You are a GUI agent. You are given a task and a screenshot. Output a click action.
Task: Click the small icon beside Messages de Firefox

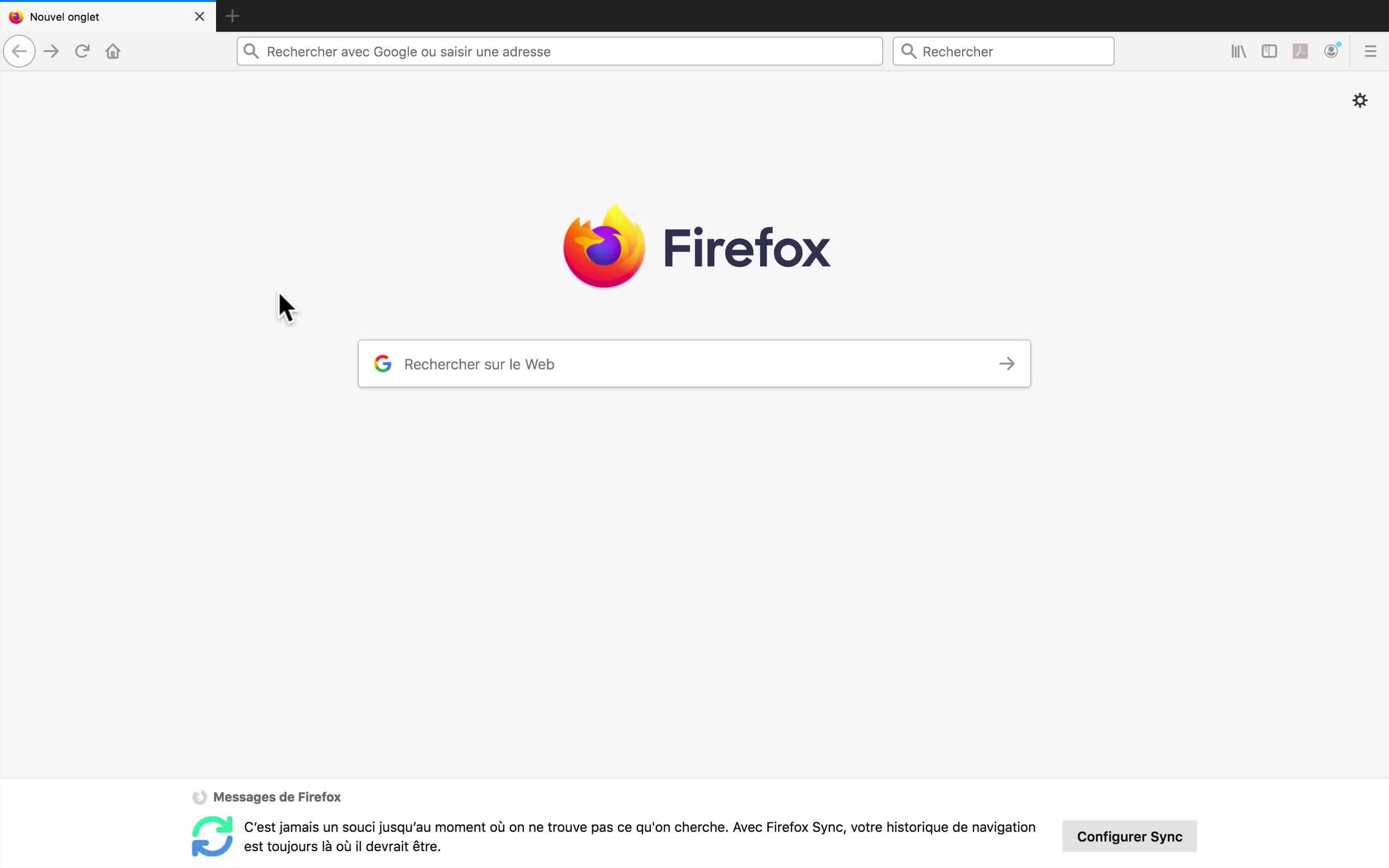coord(199,797)
